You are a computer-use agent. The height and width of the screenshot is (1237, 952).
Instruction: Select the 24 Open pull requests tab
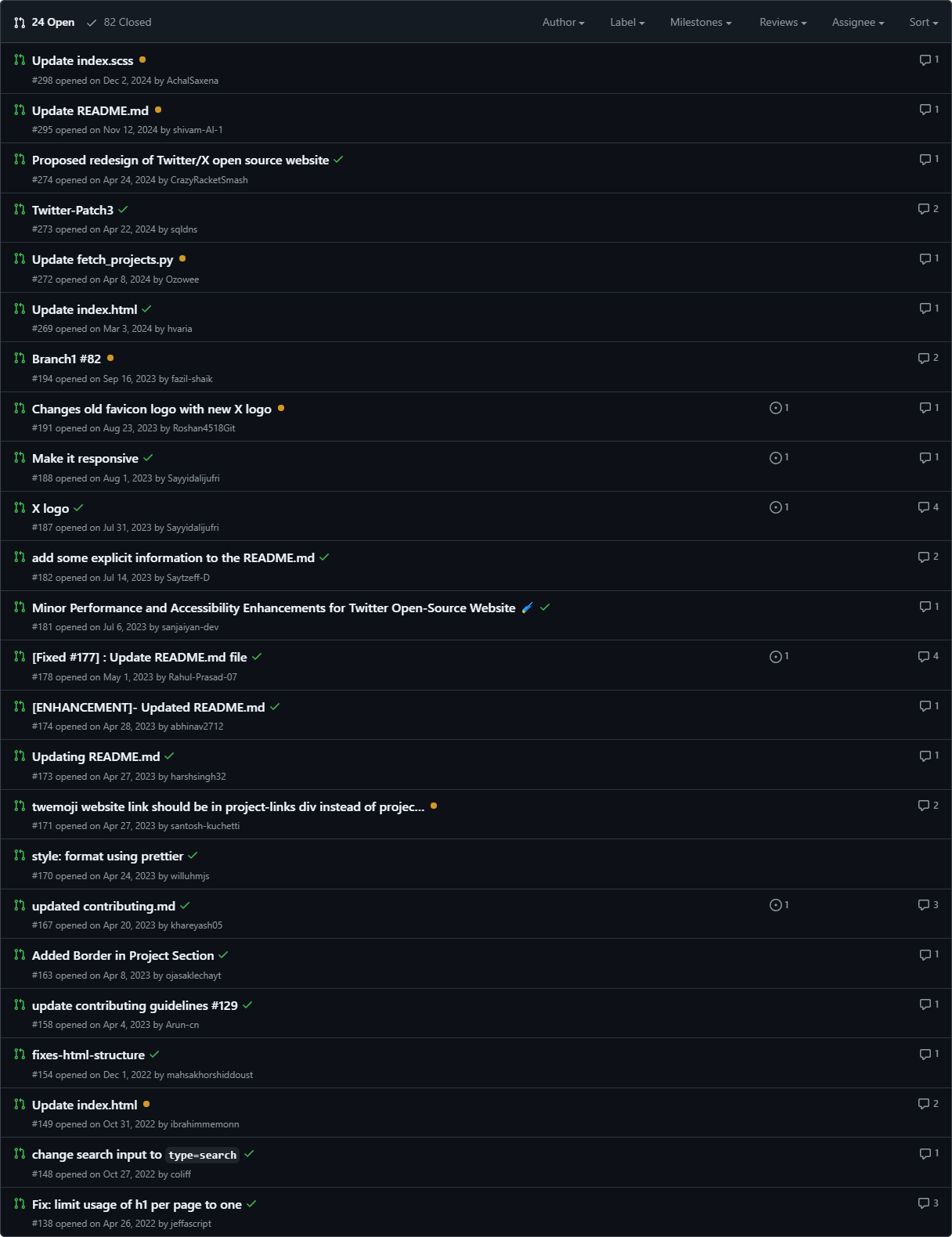pyautogui.click(x=45, y=22)
